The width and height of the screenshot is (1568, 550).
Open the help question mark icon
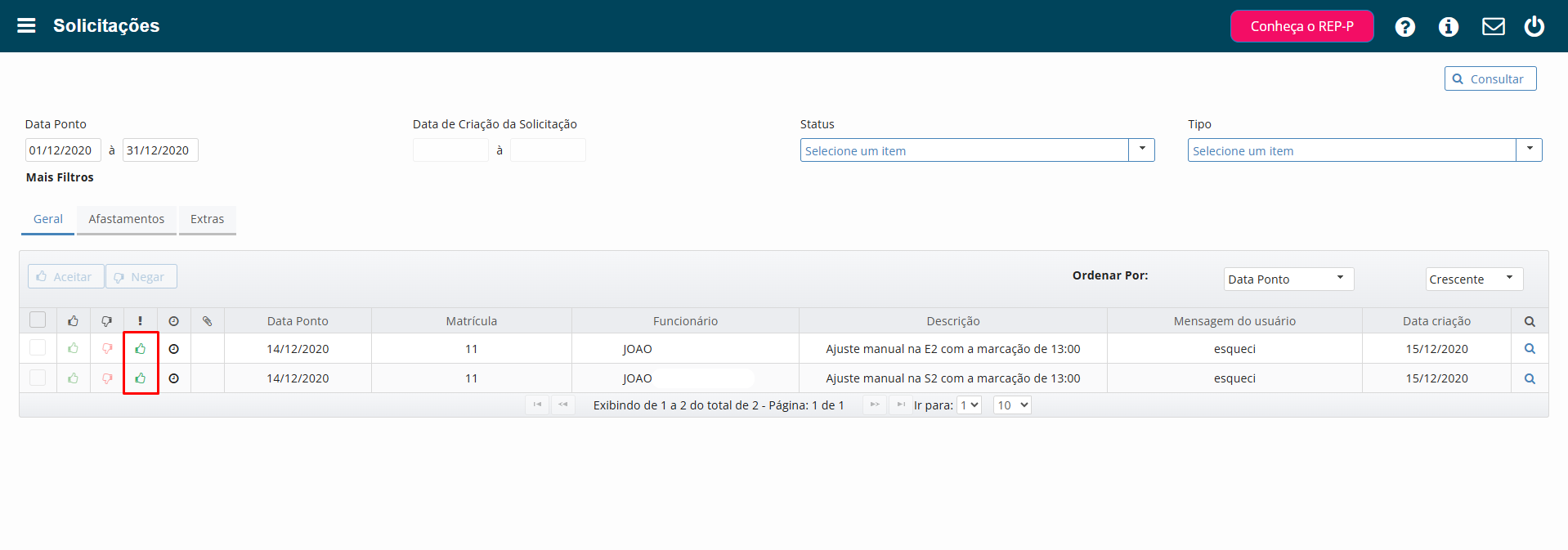point(1405,27)
